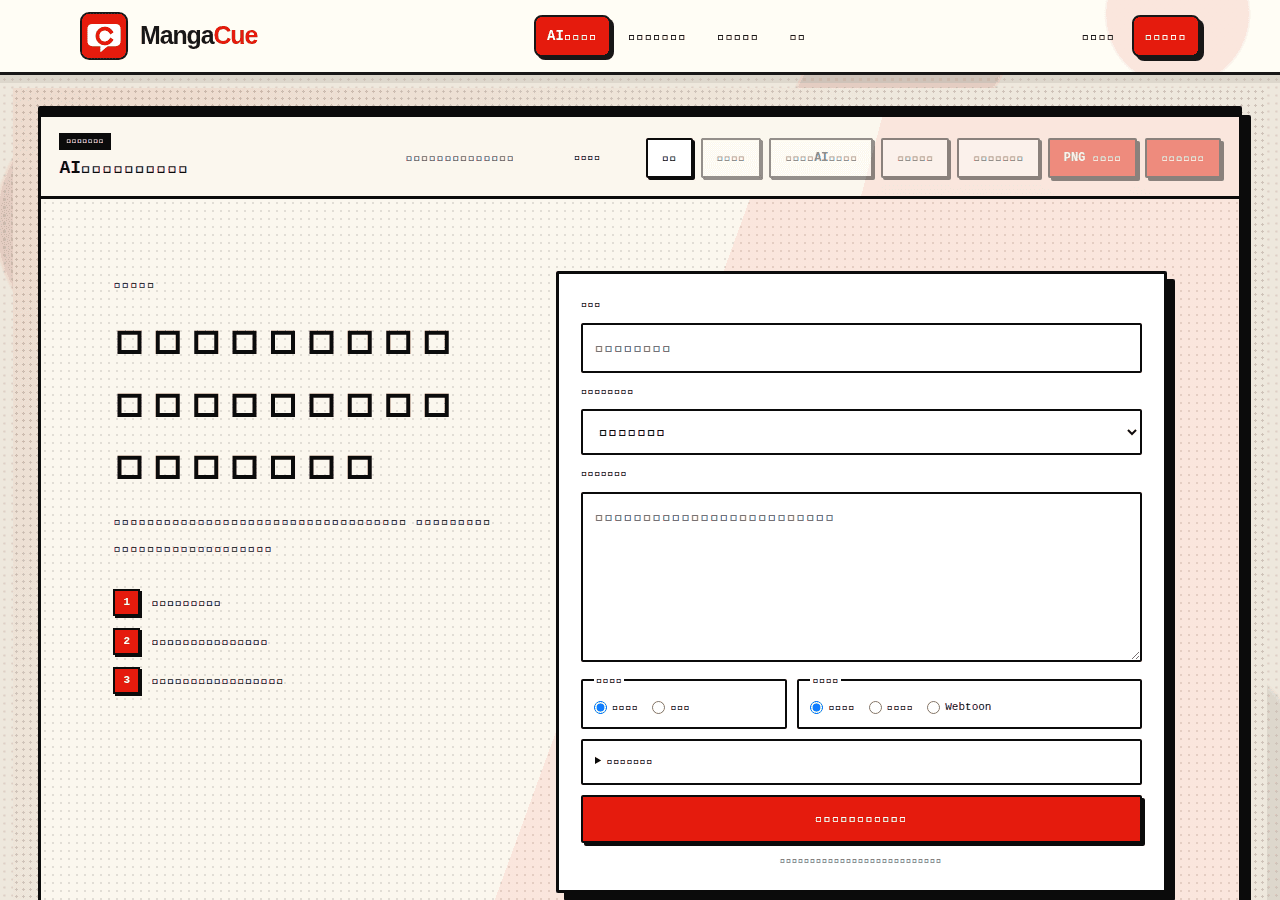Expand the collapsed section with the triangle arrow
Image resolution: width=1280 pixels, height=900 pixels.
pos(861,762)
